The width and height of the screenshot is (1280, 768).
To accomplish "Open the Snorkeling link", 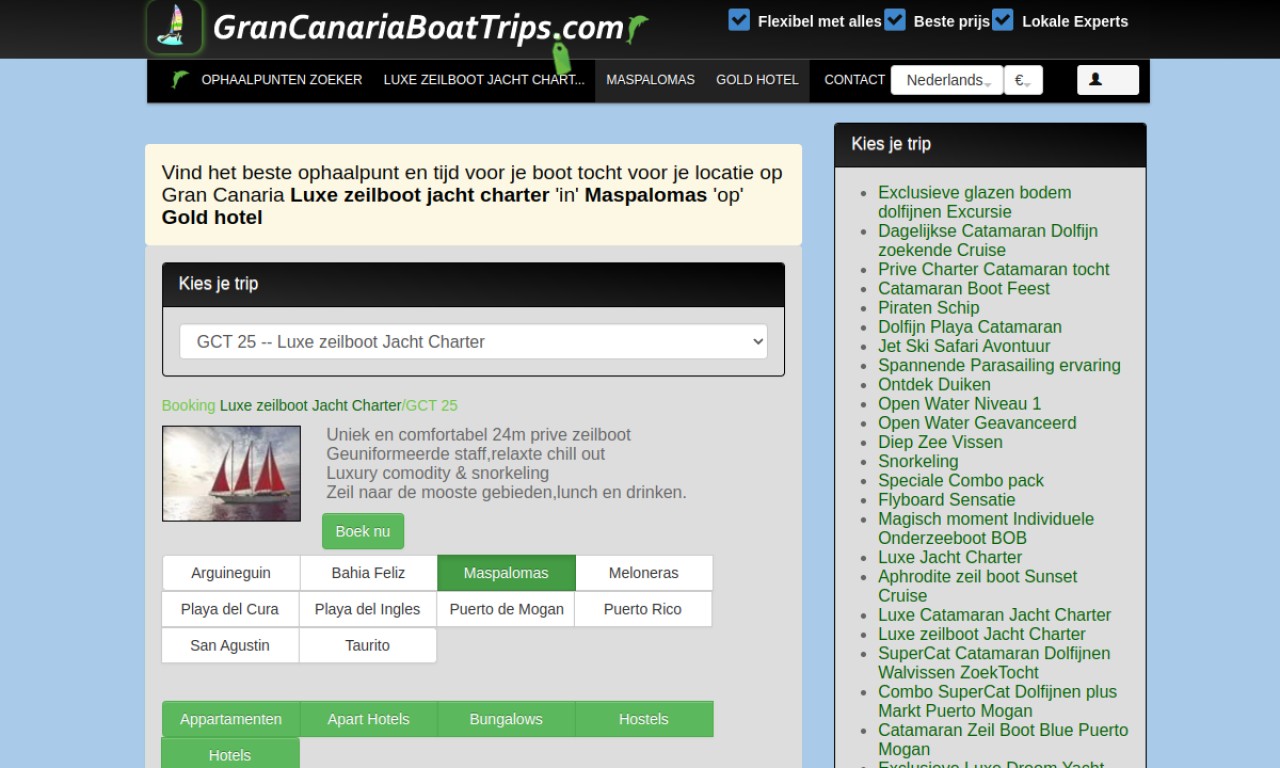I will click(x=918, y=461).
